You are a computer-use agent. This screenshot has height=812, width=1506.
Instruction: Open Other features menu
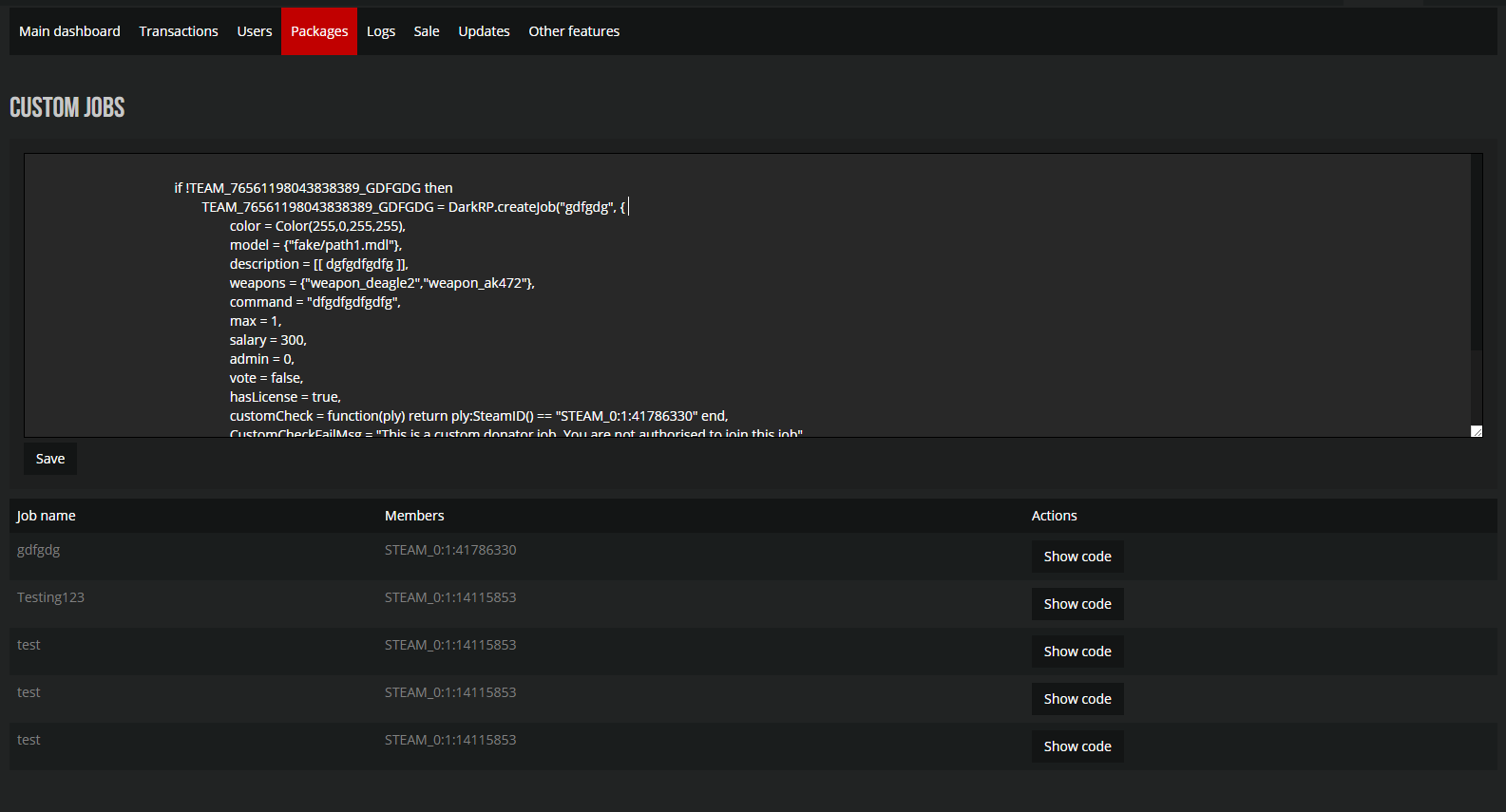coord(574,31)
